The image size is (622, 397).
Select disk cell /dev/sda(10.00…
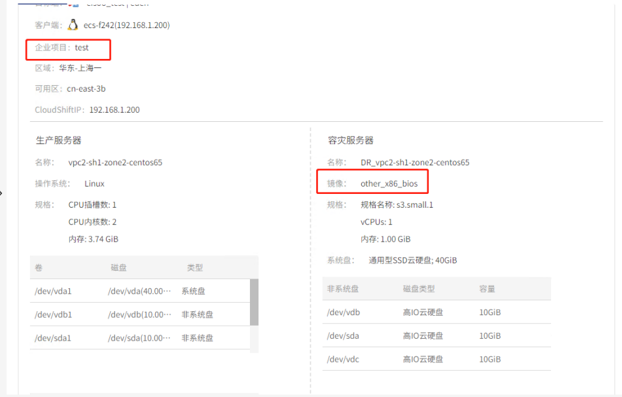pos(139,338)
